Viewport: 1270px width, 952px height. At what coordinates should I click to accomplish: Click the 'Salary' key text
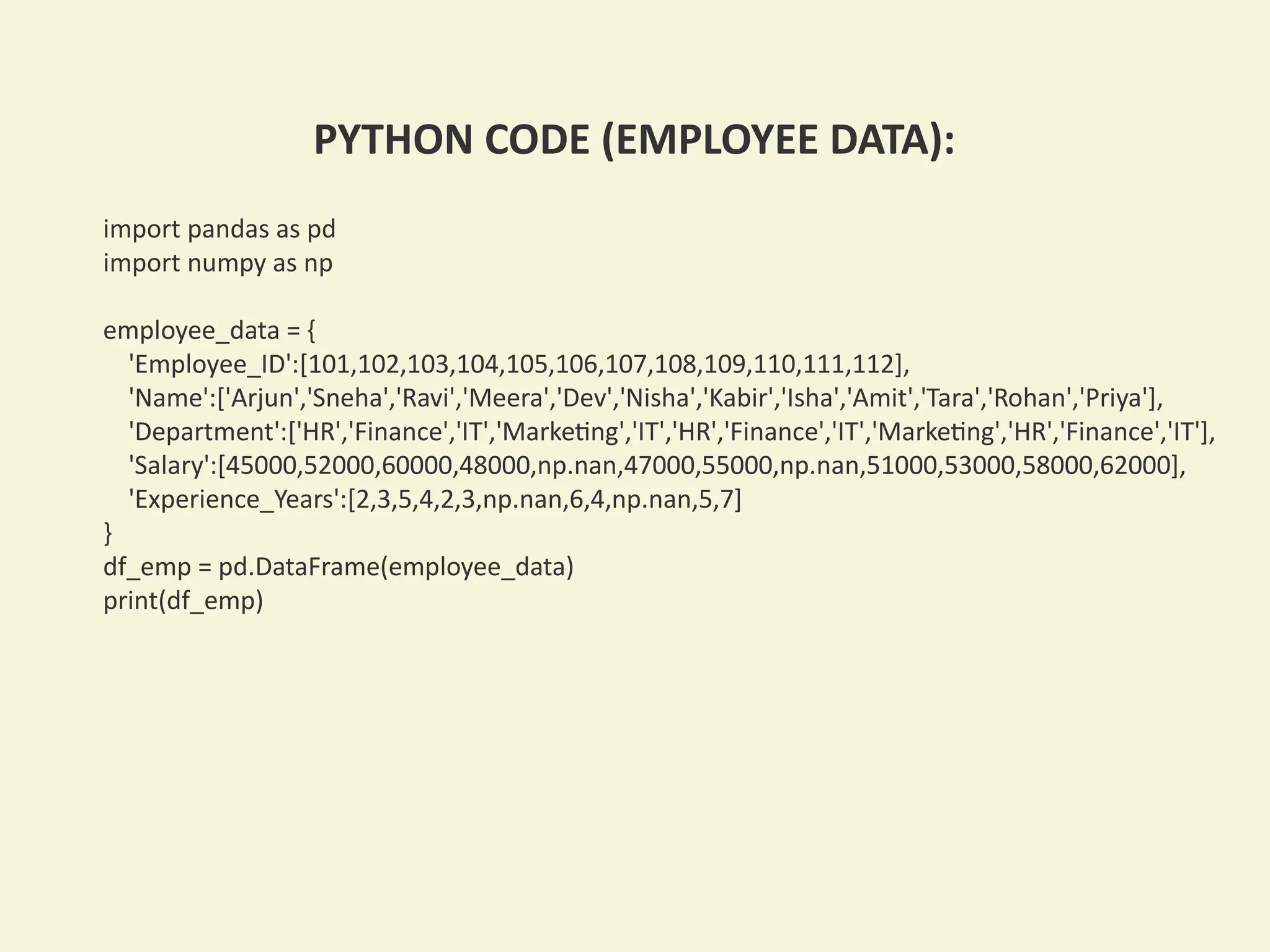pos(169,465)
